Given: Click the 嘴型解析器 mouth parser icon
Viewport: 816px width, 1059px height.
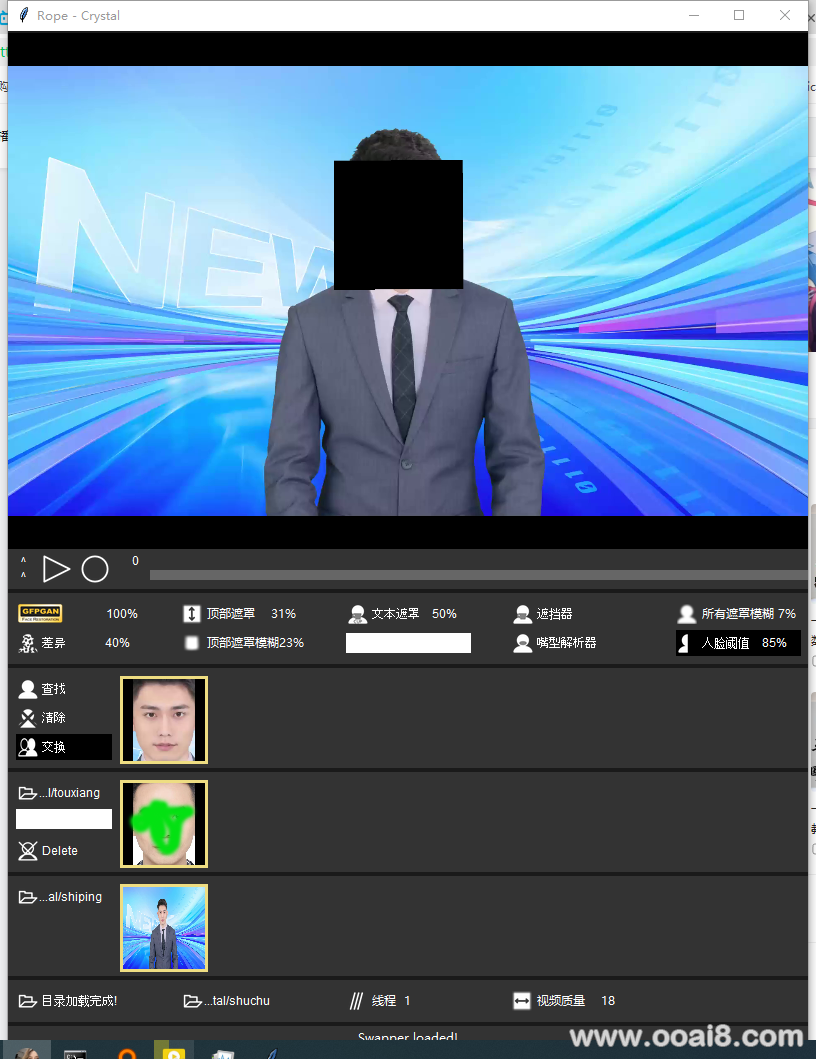Looking at the screenshot, I should pyautogui.click(x=522, y=643).
